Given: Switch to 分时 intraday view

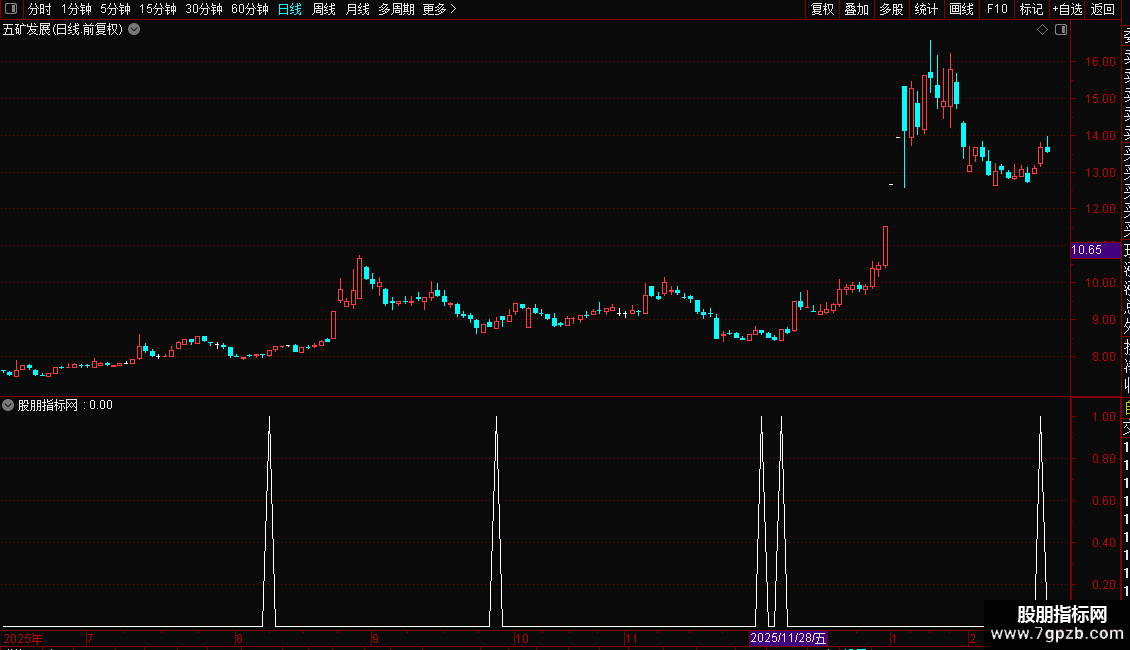Looking at the screenshot, I should pyautogui.click(x=40, y=9).
